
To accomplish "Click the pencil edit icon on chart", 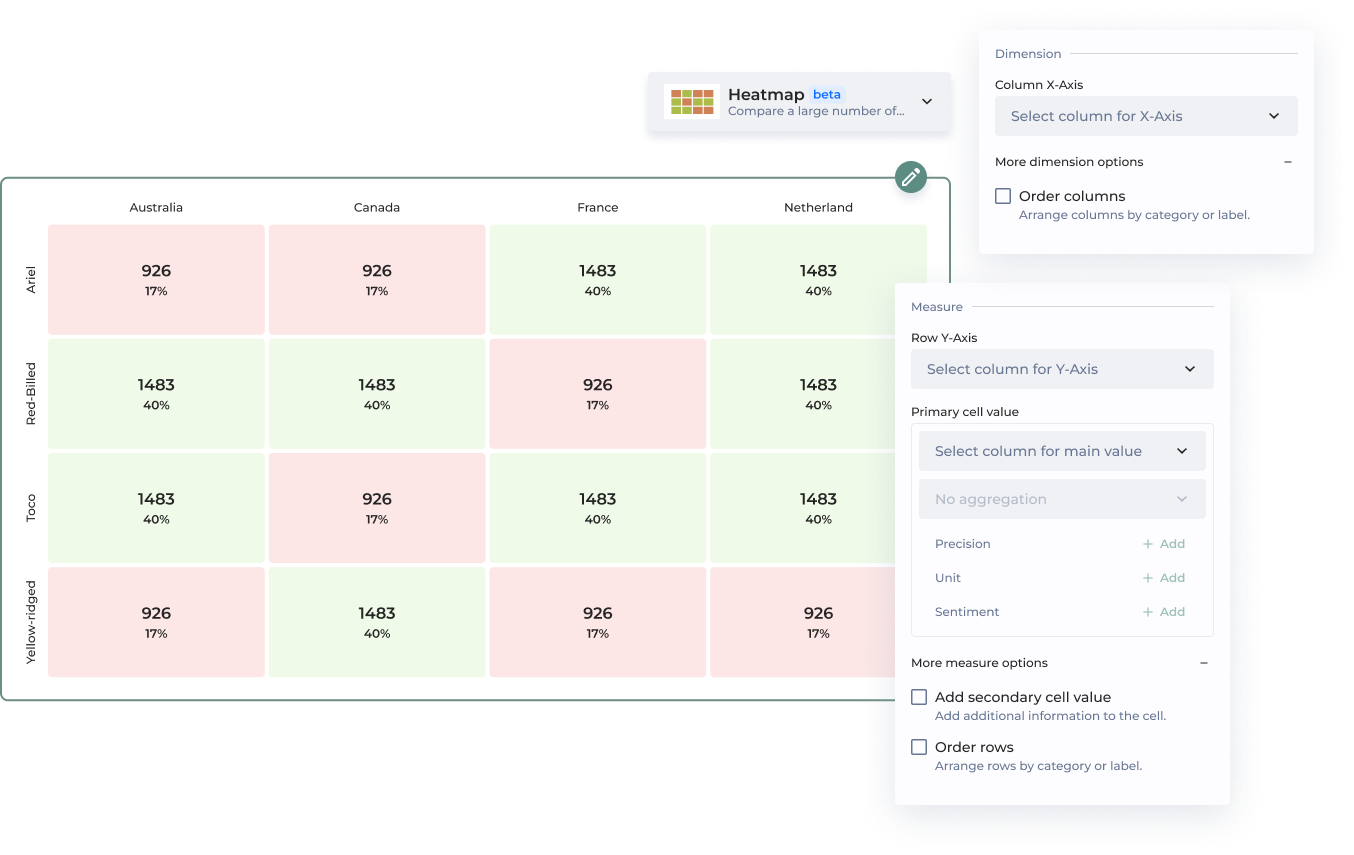I will pyautogui.click(x=910, y=177).
